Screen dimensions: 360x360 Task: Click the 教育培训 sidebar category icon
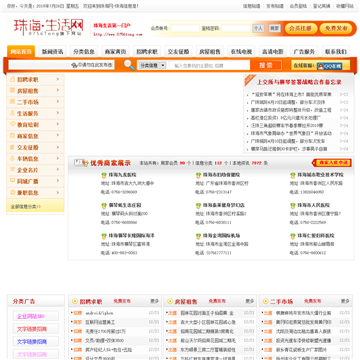point(12,124)
